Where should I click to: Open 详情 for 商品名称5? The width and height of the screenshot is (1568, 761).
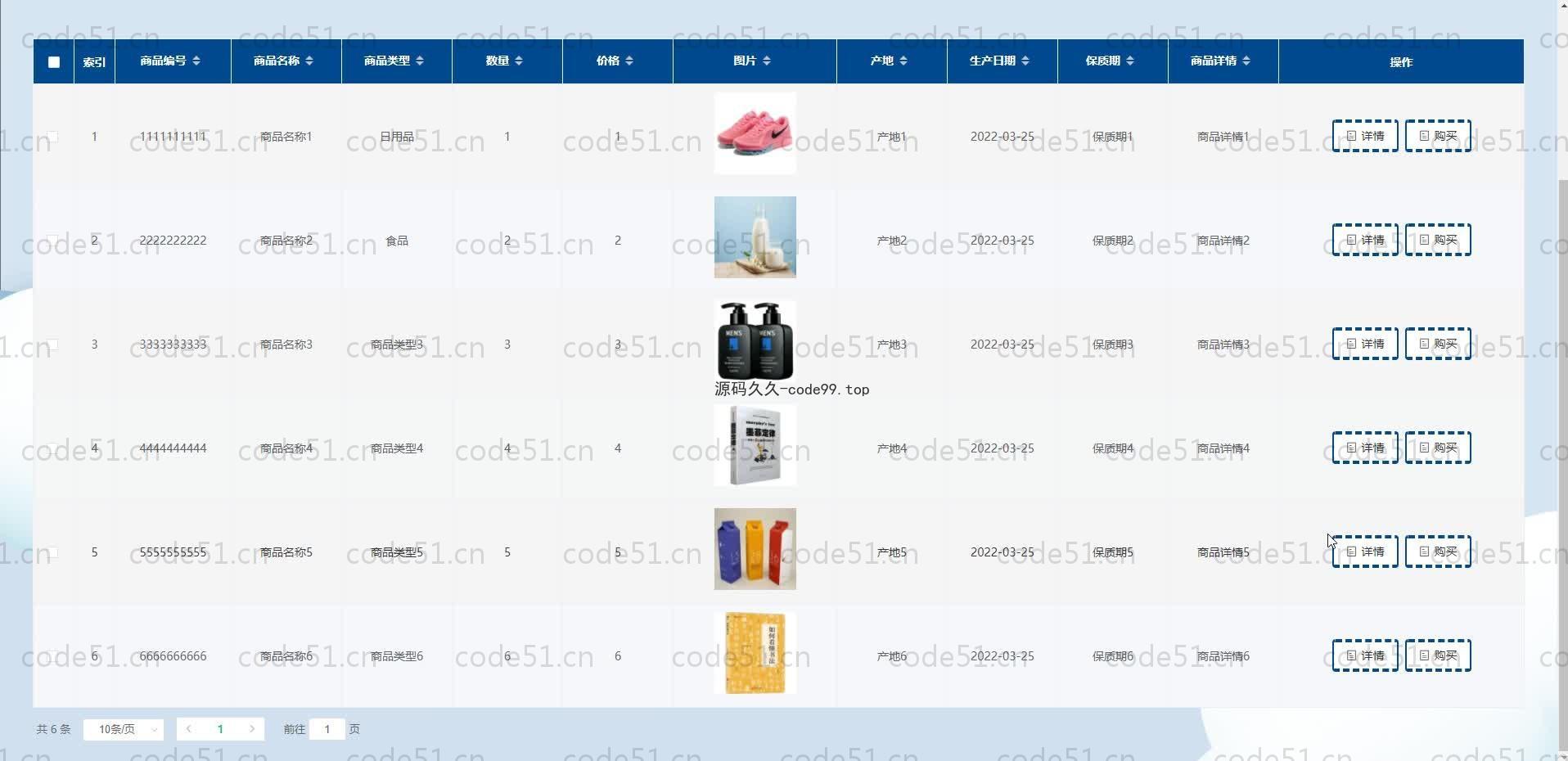click(x=1365, y=552)
